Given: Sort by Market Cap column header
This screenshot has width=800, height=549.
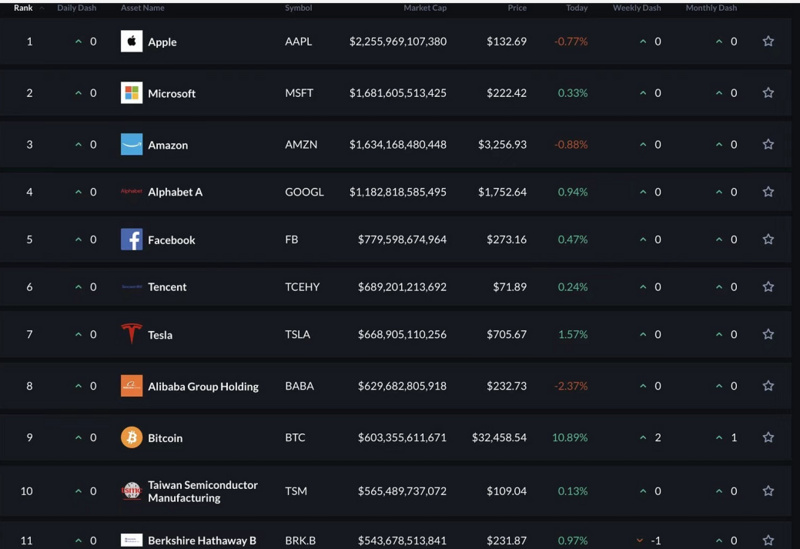Looking at the screenshot, I should [425, 8].
